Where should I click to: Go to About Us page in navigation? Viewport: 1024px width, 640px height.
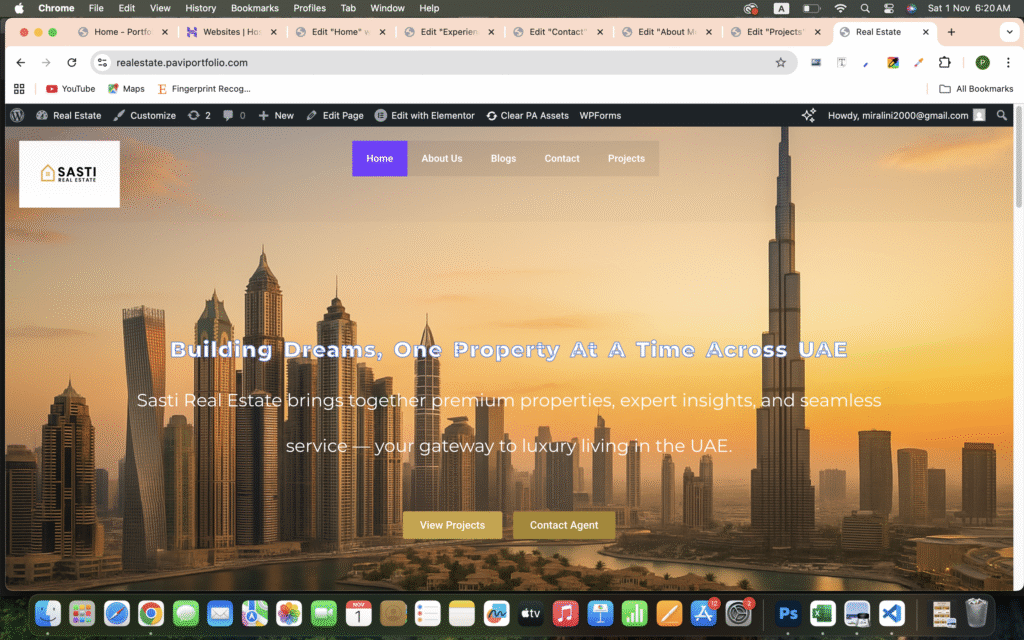pyautogui.click(x=441, y=158)
